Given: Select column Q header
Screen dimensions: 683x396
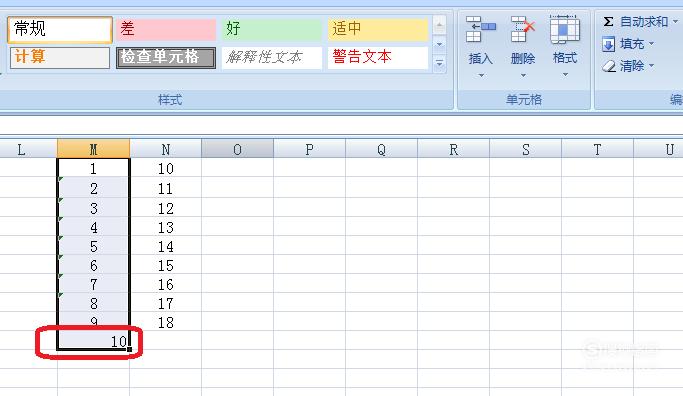Looking at the screenshot, I should point(382,149).
